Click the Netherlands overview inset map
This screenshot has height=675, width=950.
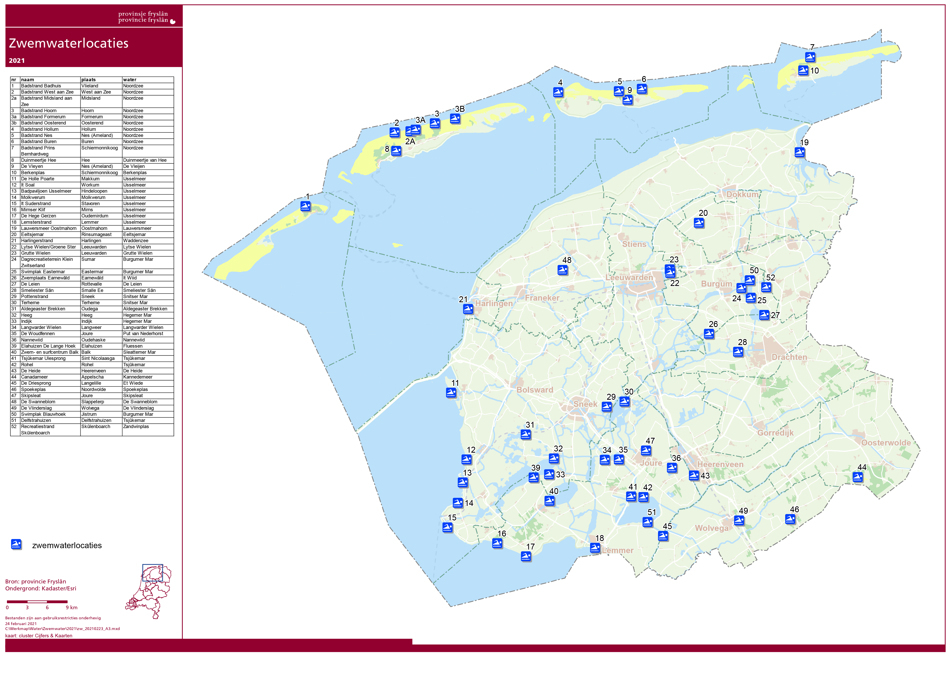[147, 590]
